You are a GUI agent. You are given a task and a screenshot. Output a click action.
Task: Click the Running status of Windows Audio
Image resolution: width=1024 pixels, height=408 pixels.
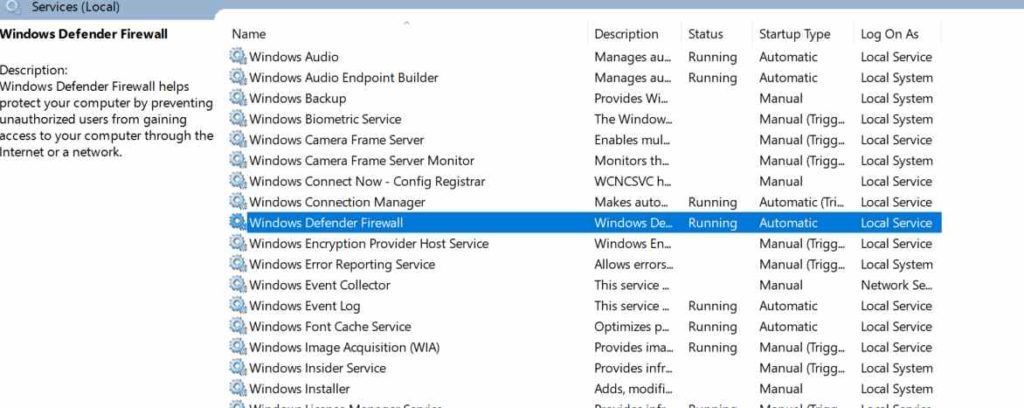coord(712,57)
